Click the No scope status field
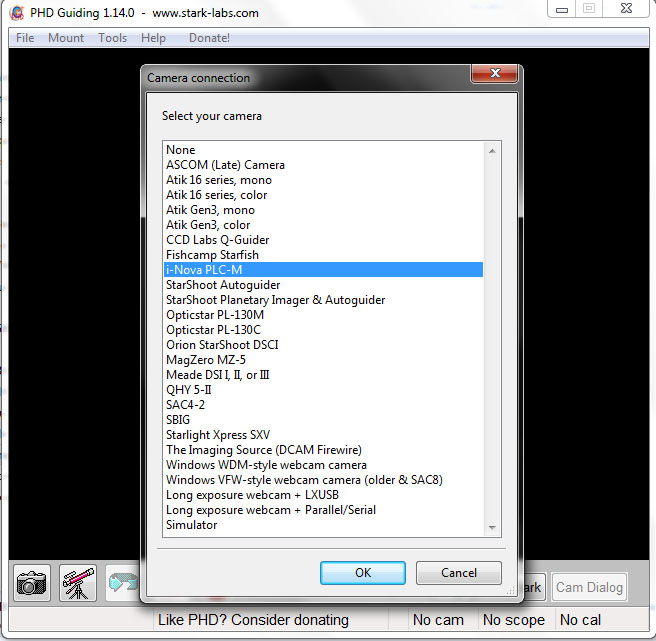Image resolution: width=656 pixels, height=641 pixels. pos(516,620)
